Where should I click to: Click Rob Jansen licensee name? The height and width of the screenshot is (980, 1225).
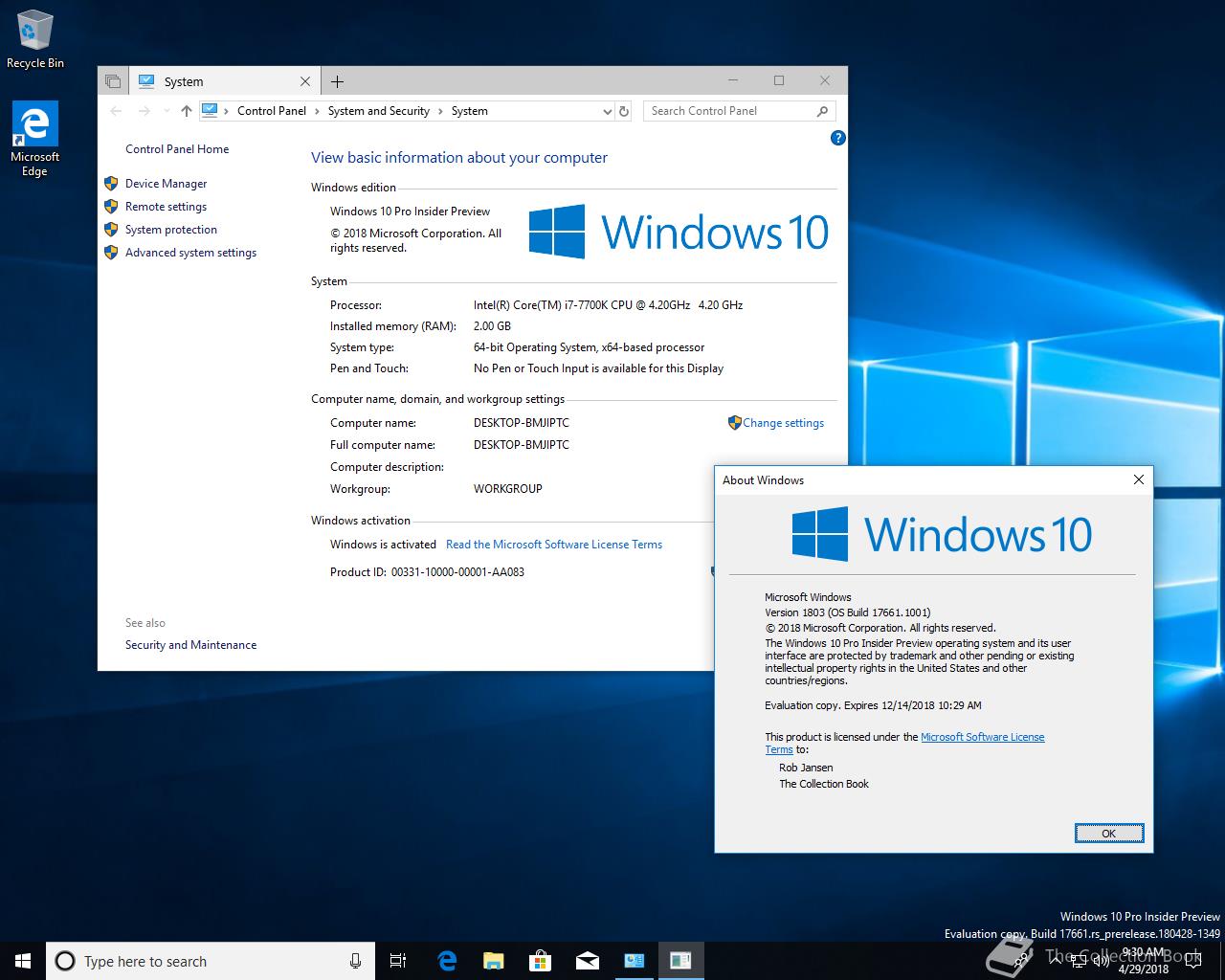click(806, 768)
